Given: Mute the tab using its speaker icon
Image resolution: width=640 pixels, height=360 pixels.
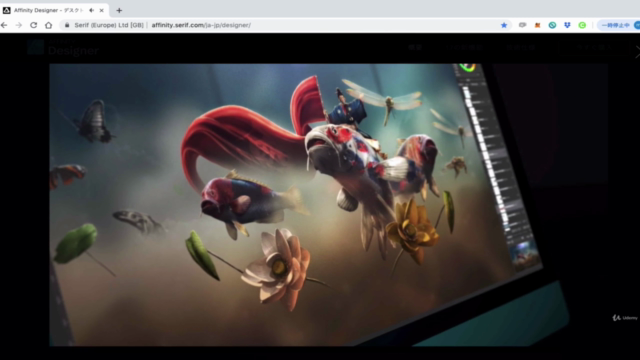Looking at the screenshot, I should point(91,10).
